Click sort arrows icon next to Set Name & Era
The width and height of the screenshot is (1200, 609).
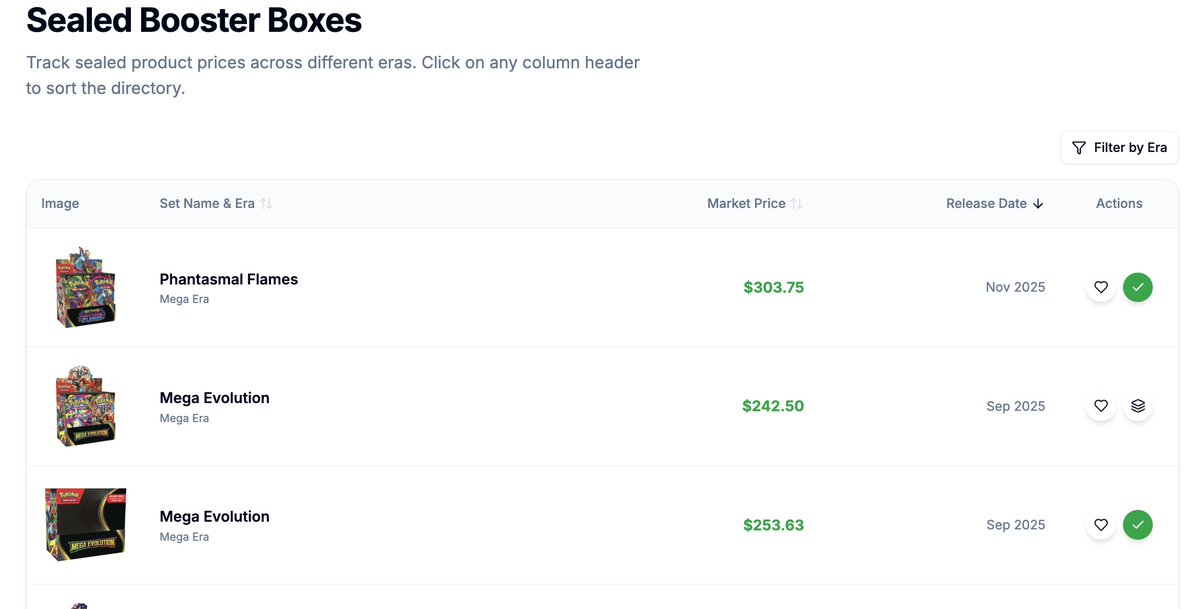point(266,204)
